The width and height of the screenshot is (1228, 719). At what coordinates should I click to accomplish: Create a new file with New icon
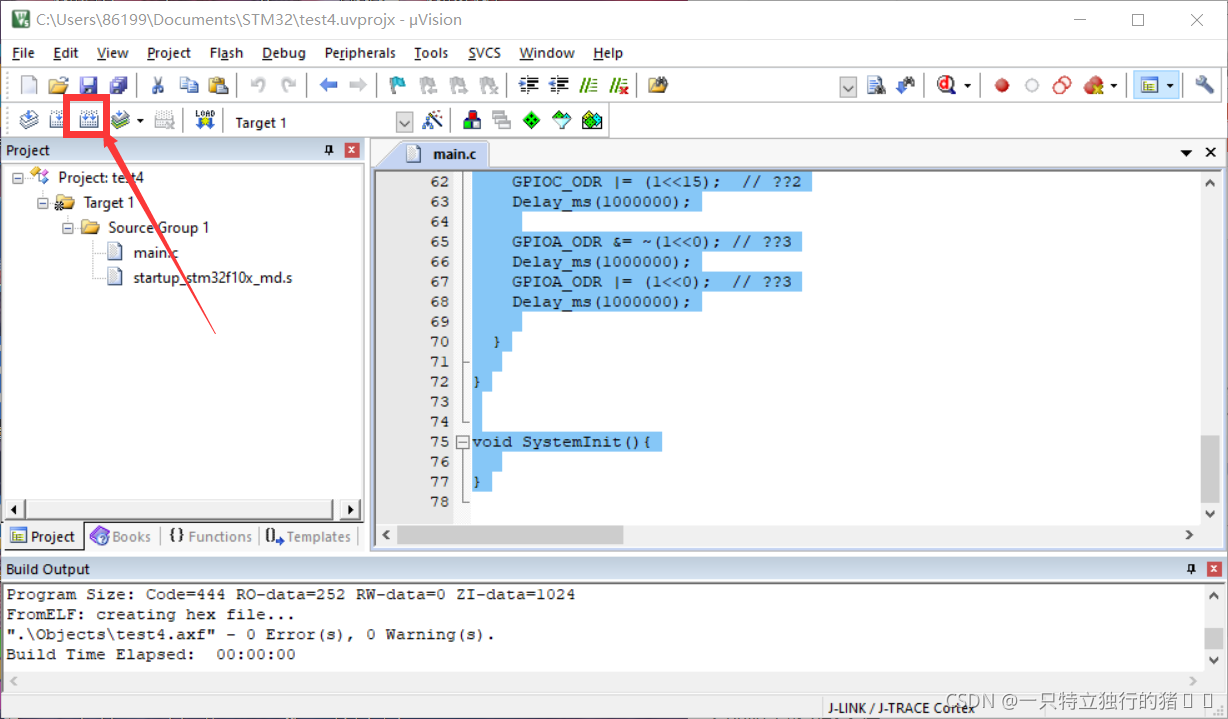point(29,86)
